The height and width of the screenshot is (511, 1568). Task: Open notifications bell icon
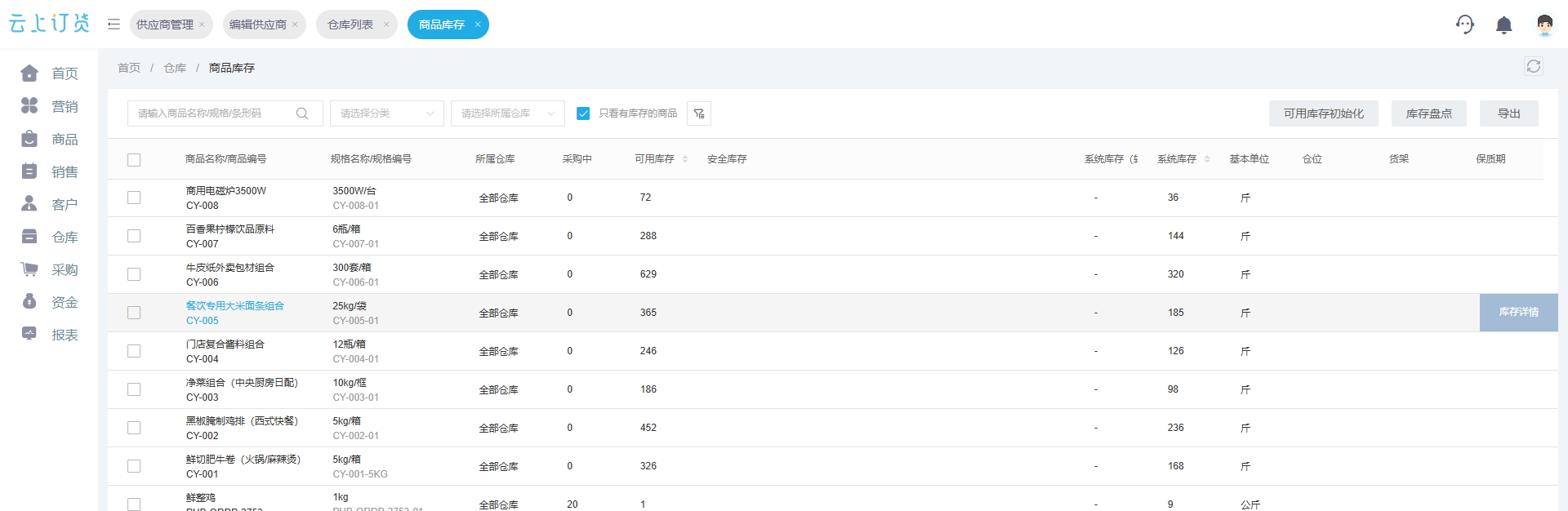coord(1503,25)
